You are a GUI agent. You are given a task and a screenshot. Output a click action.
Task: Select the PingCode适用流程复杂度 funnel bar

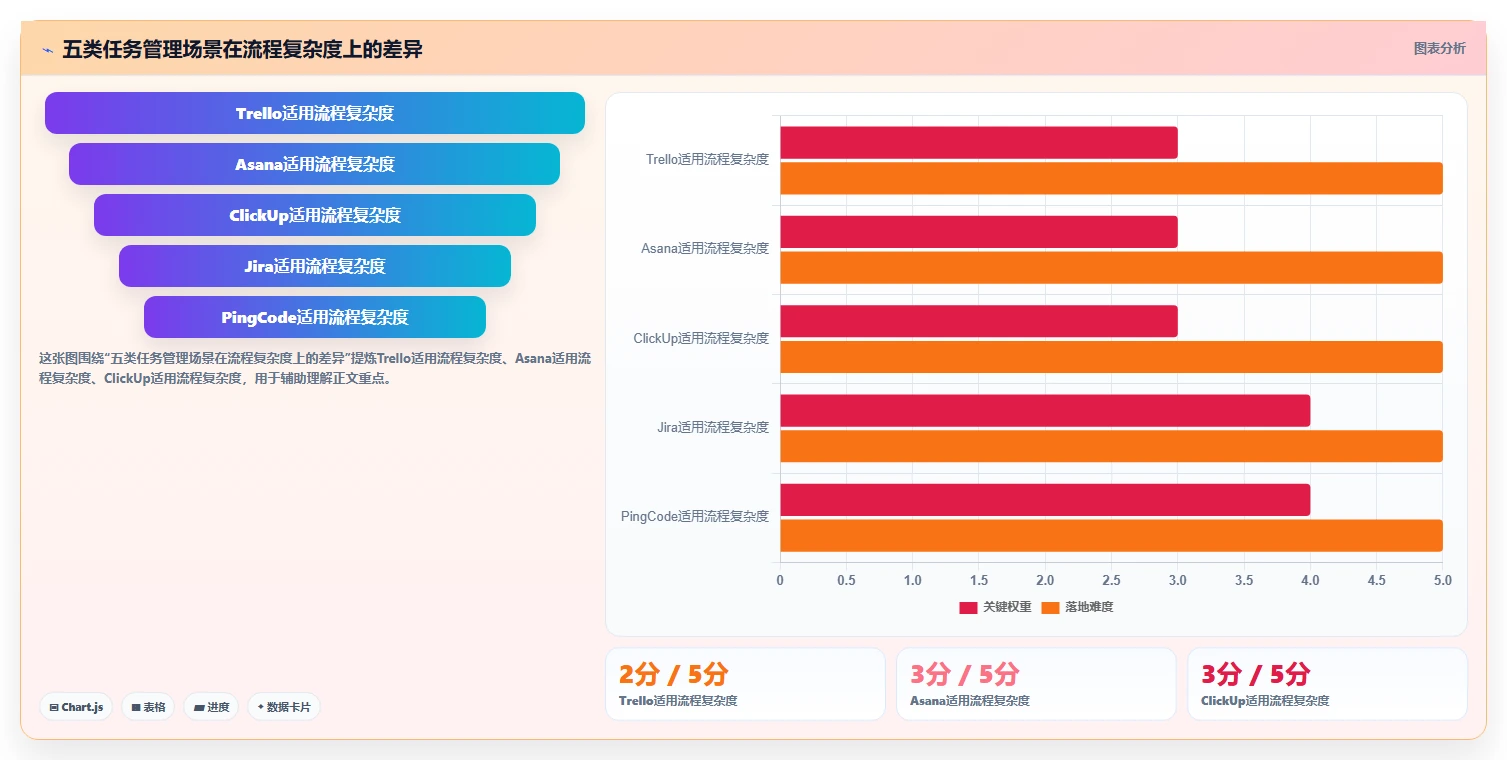tap(315, 317)
